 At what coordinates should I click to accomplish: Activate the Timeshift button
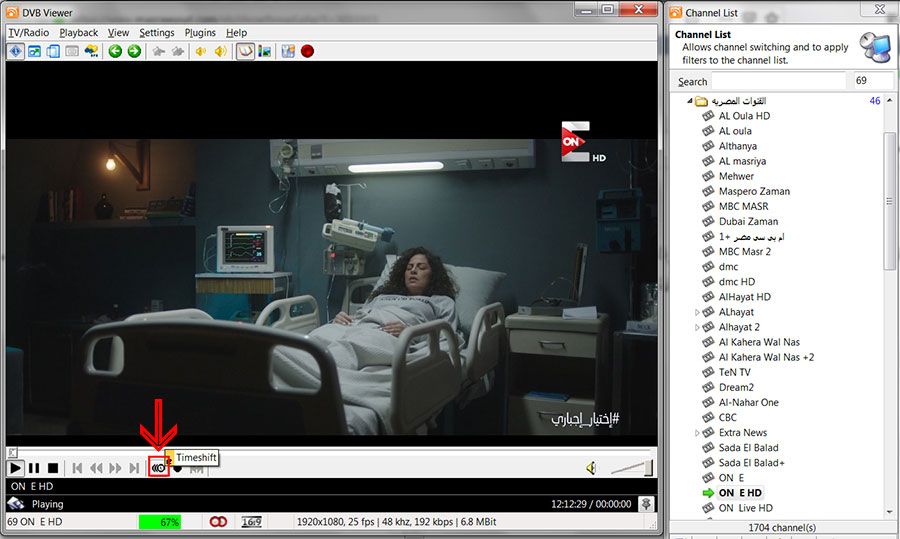[x=158, y=468]
